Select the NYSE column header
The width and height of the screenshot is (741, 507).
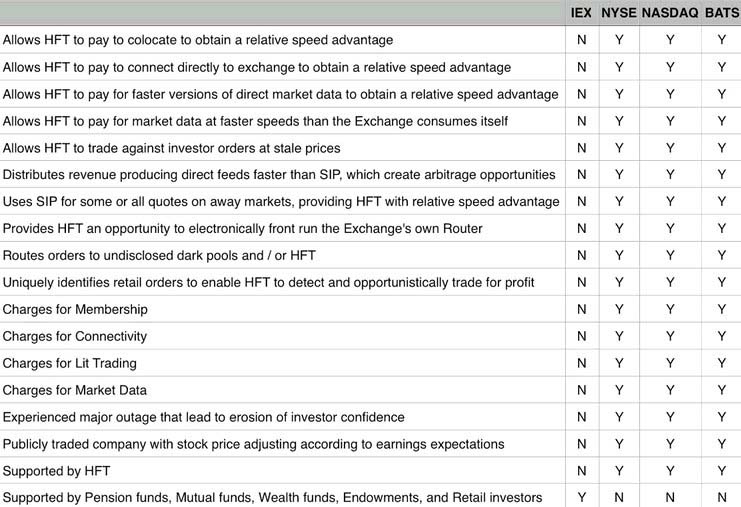[619, 13]
